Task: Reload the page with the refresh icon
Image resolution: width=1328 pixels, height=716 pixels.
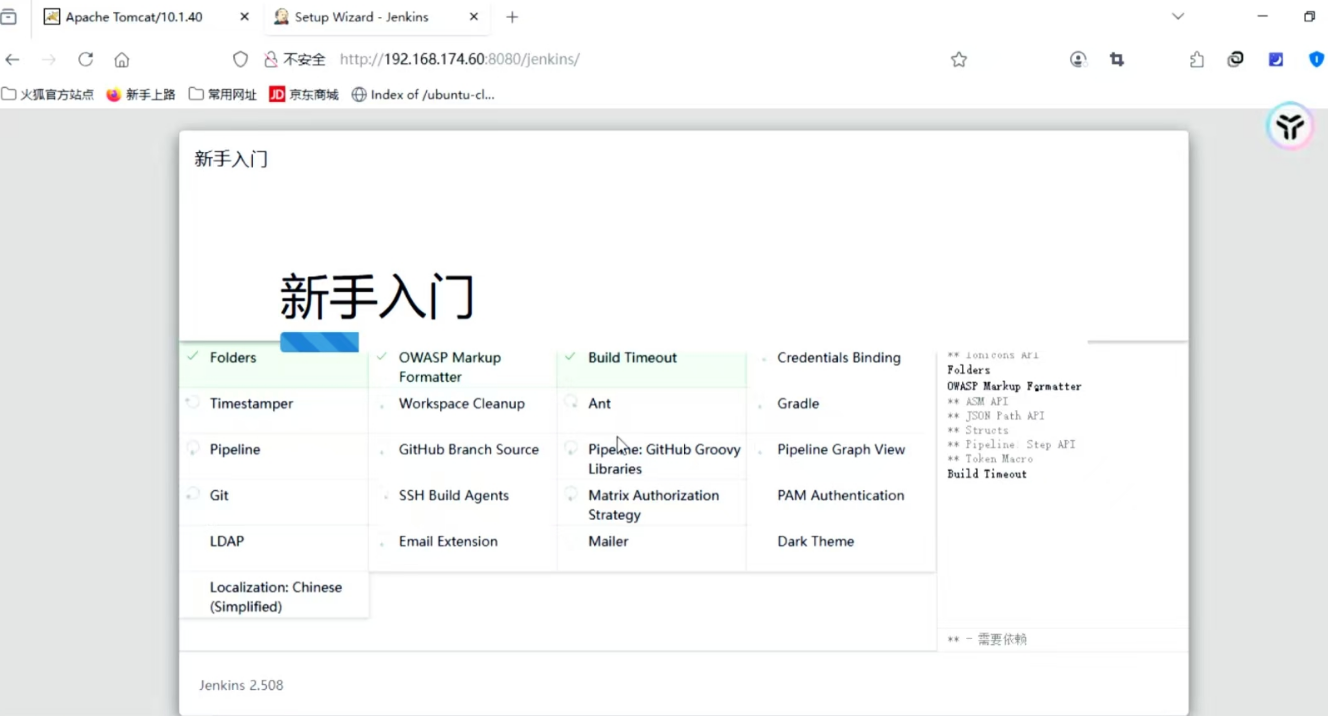Action: click(x=86, y=60)
